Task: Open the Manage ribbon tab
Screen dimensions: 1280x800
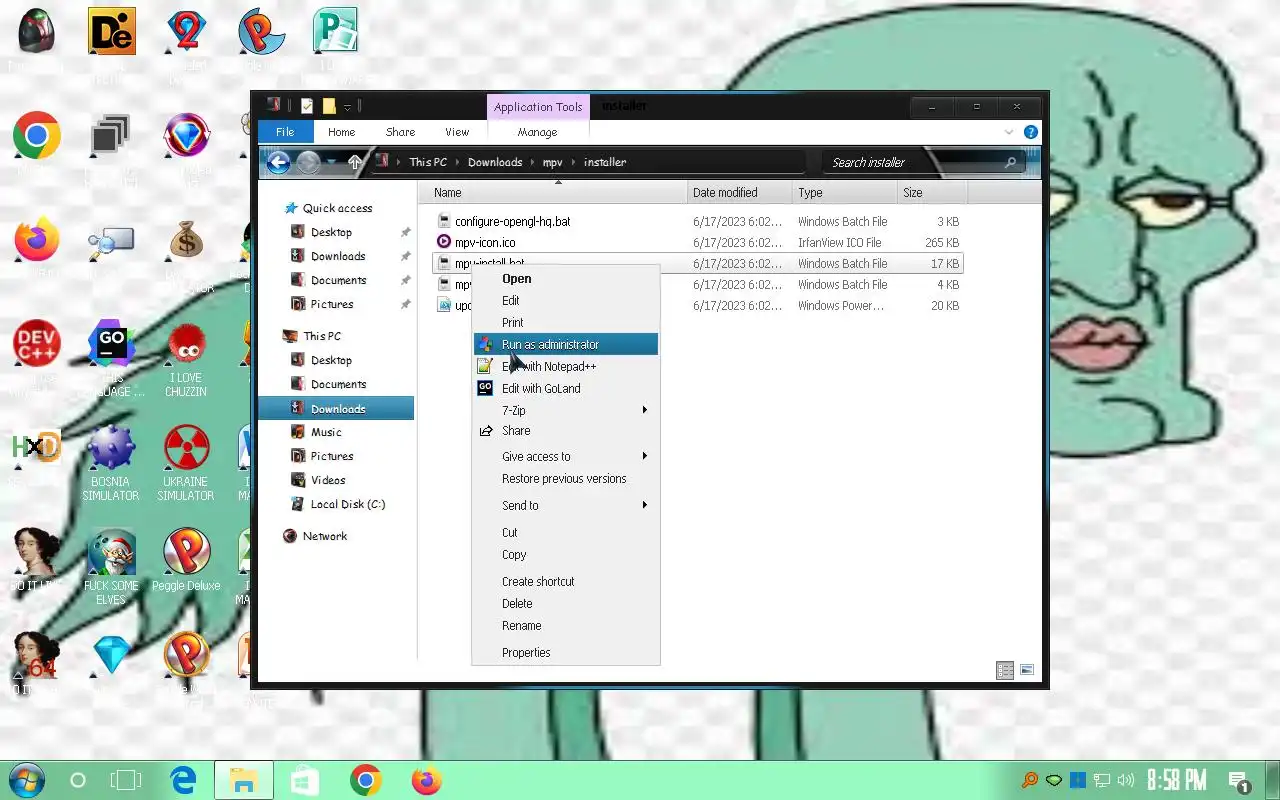Action: pyautogui.click(x=537, y=132)
